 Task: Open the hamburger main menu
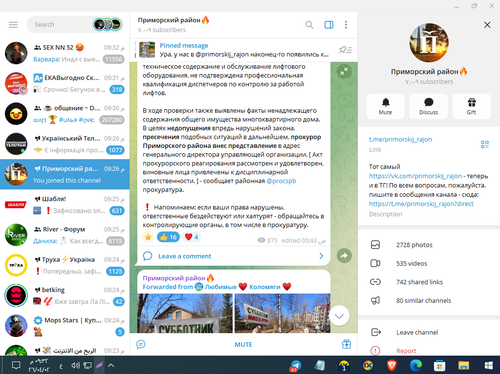[x=13, y=25]
